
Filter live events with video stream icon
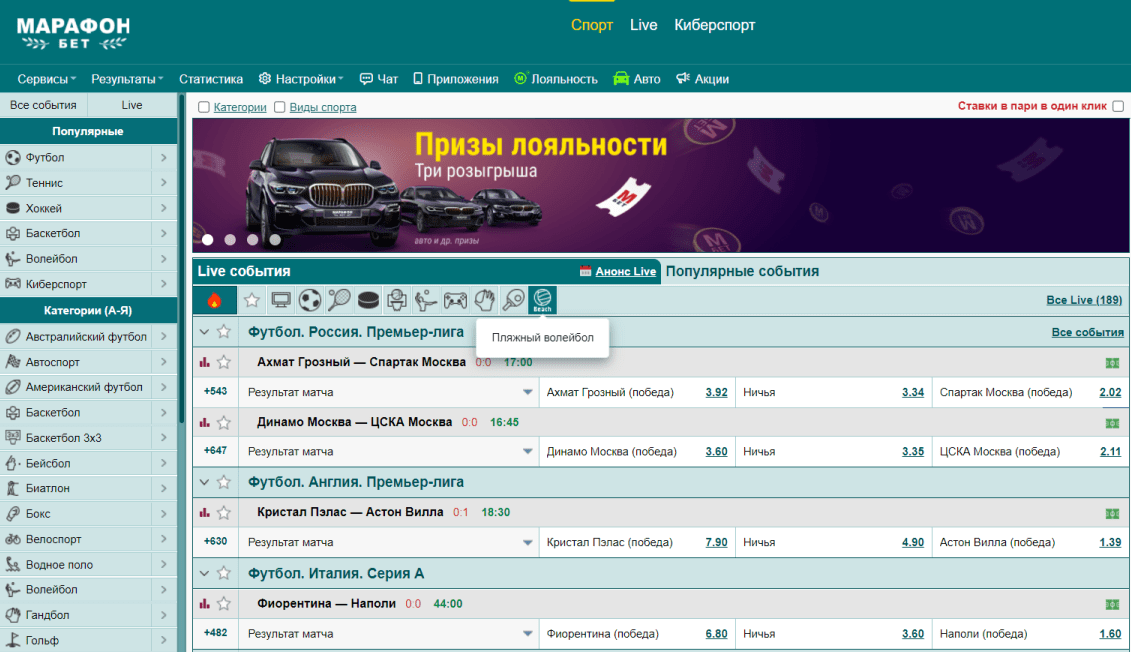[x=281, y=300]
